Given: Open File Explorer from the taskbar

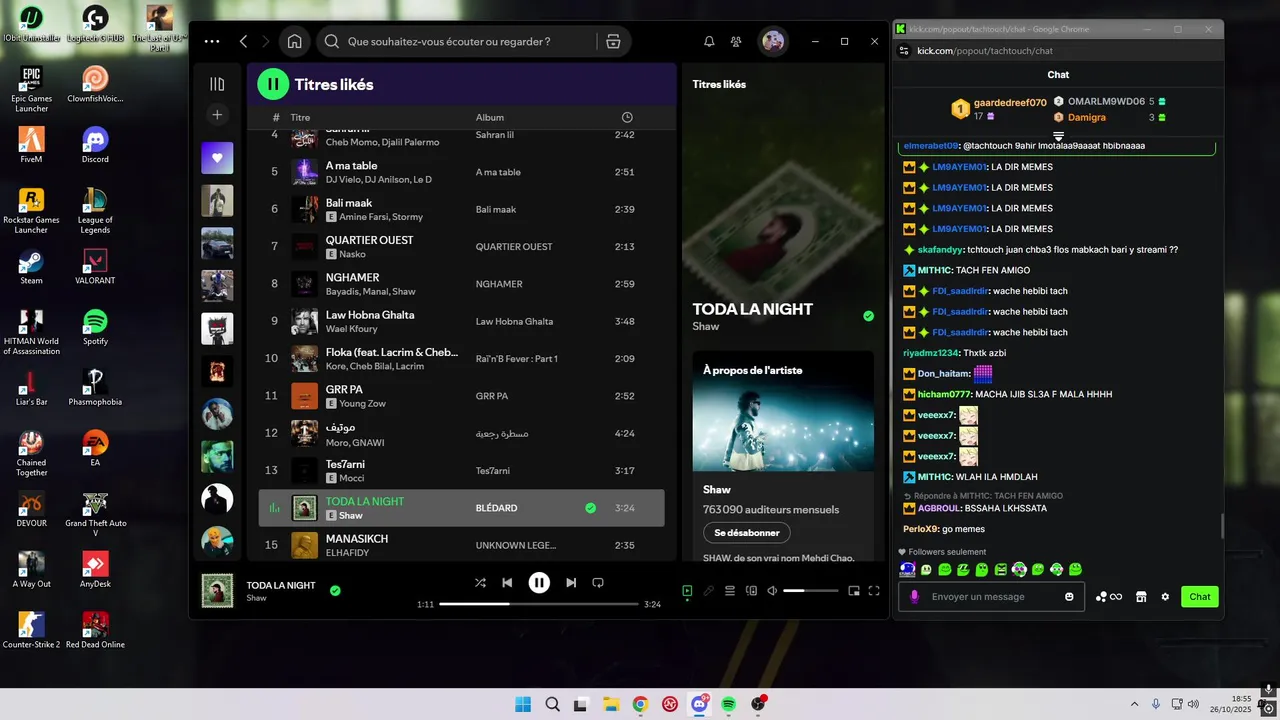Looking at the screenshot, I should click(611, 704).
